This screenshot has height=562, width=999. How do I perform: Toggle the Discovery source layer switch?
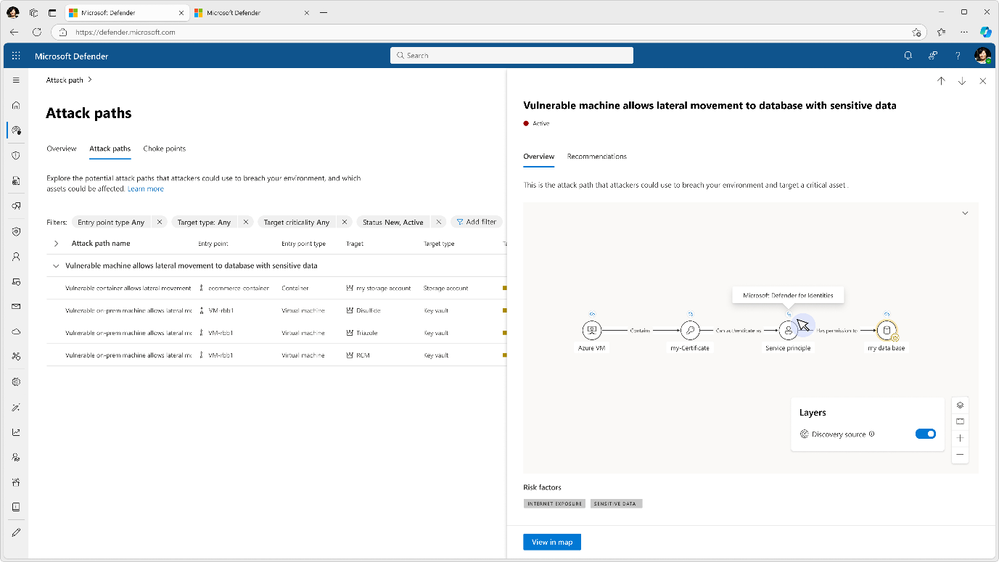point(926,434)
